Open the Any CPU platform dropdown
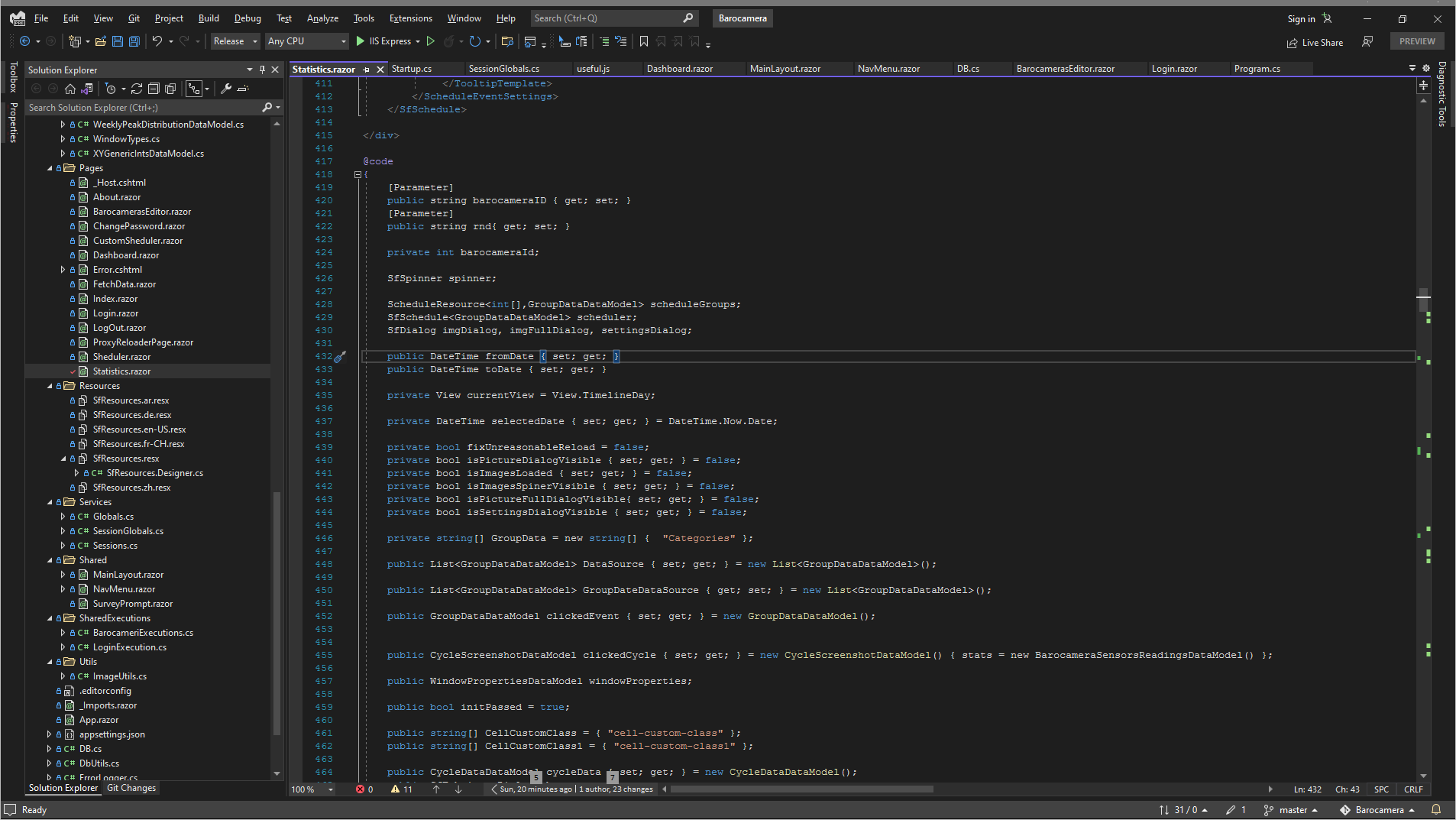The image size is (1456, 820). (x=307, y=41)
